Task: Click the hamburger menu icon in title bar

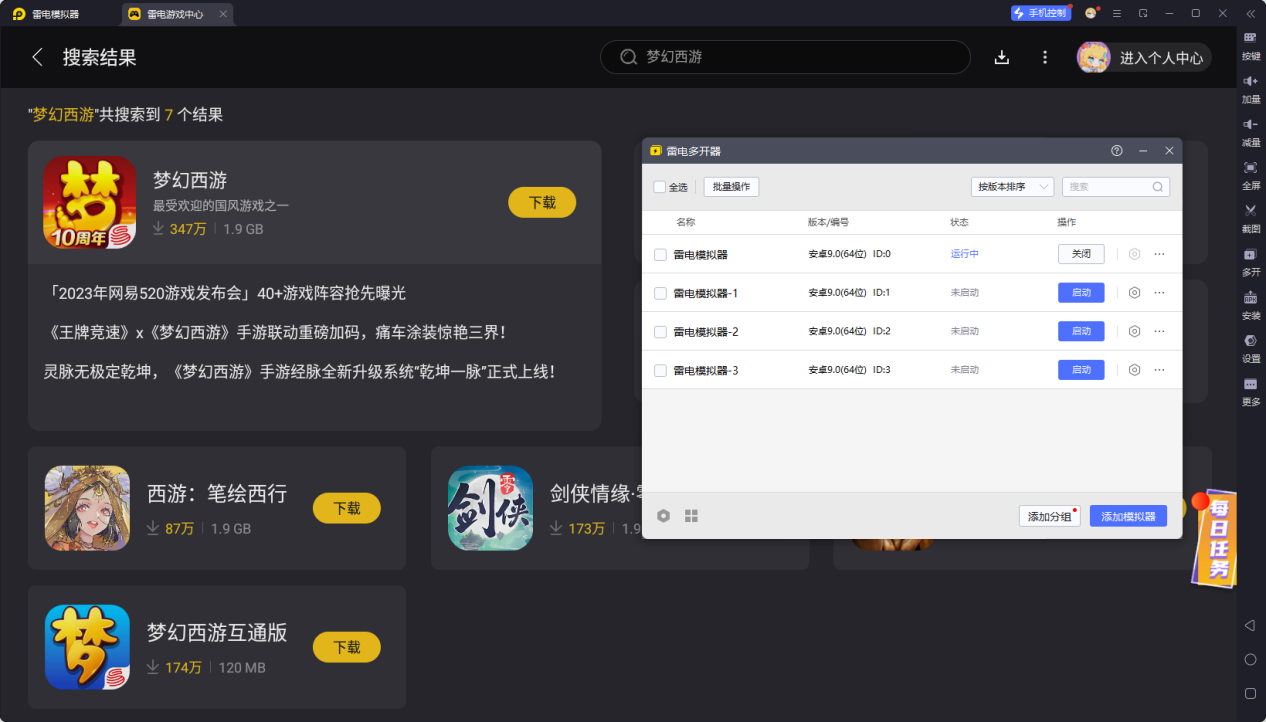Action: tap(1117, 13)
